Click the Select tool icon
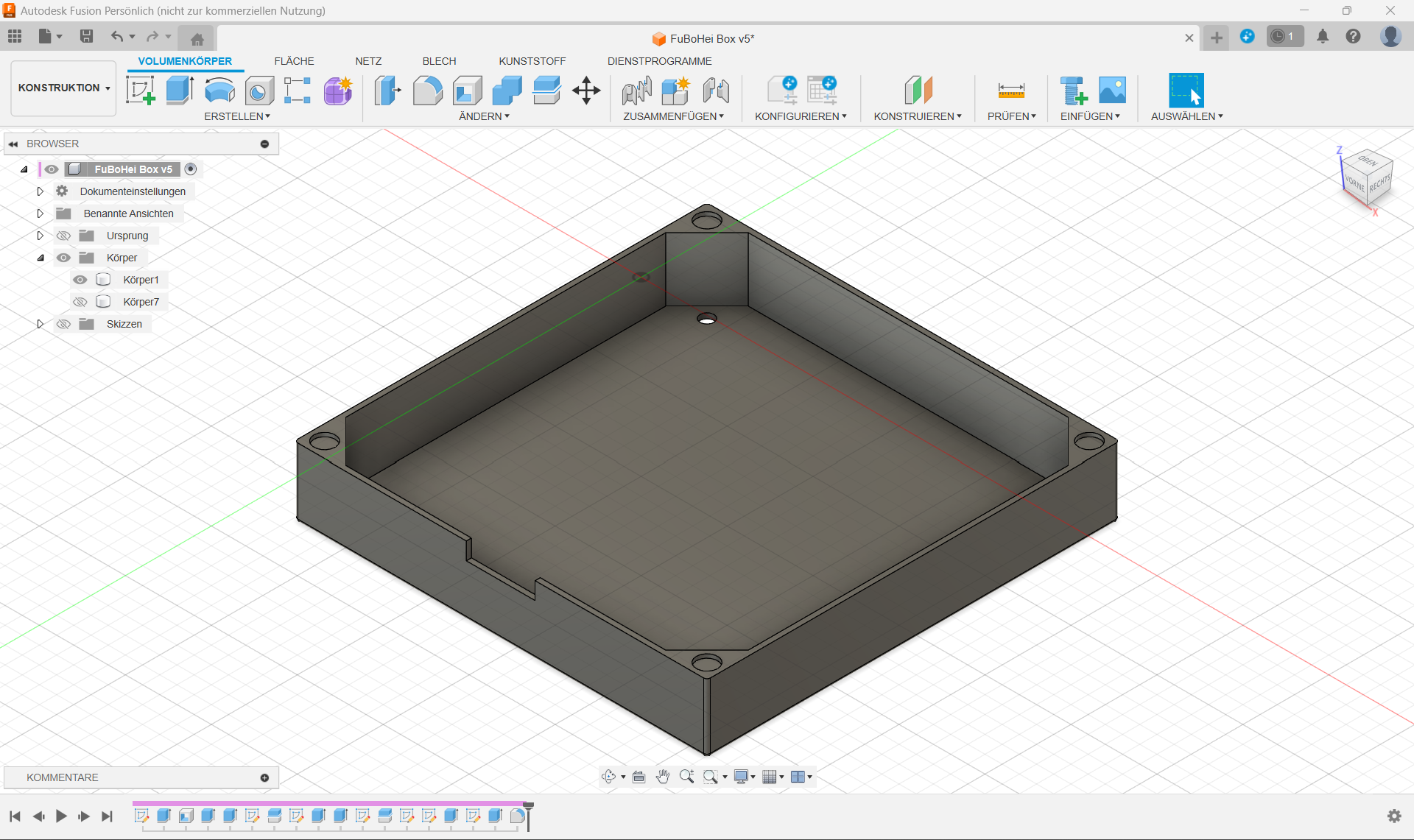The image size is (1414, 840). pyautogui.click(x=1186, y=91)
